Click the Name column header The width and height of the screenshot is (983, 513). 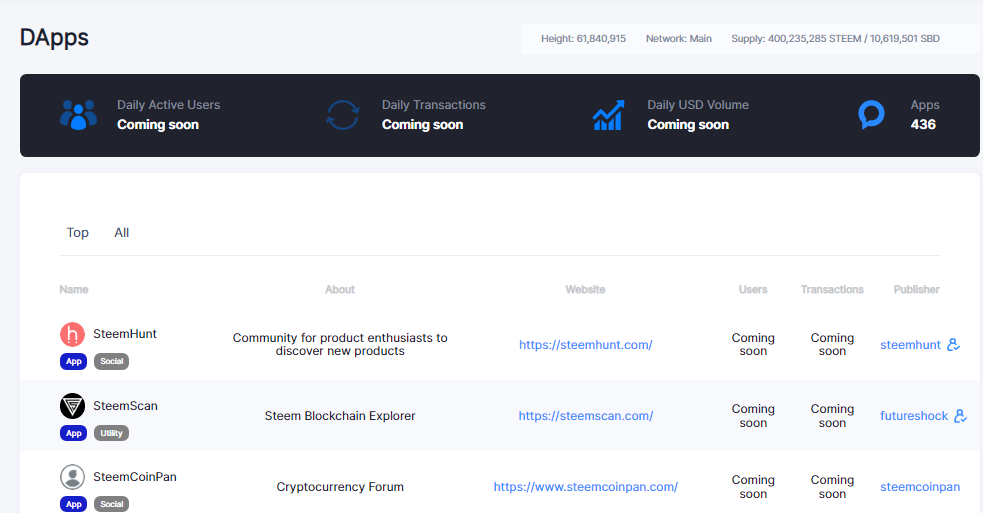click(x=74, y=289)
